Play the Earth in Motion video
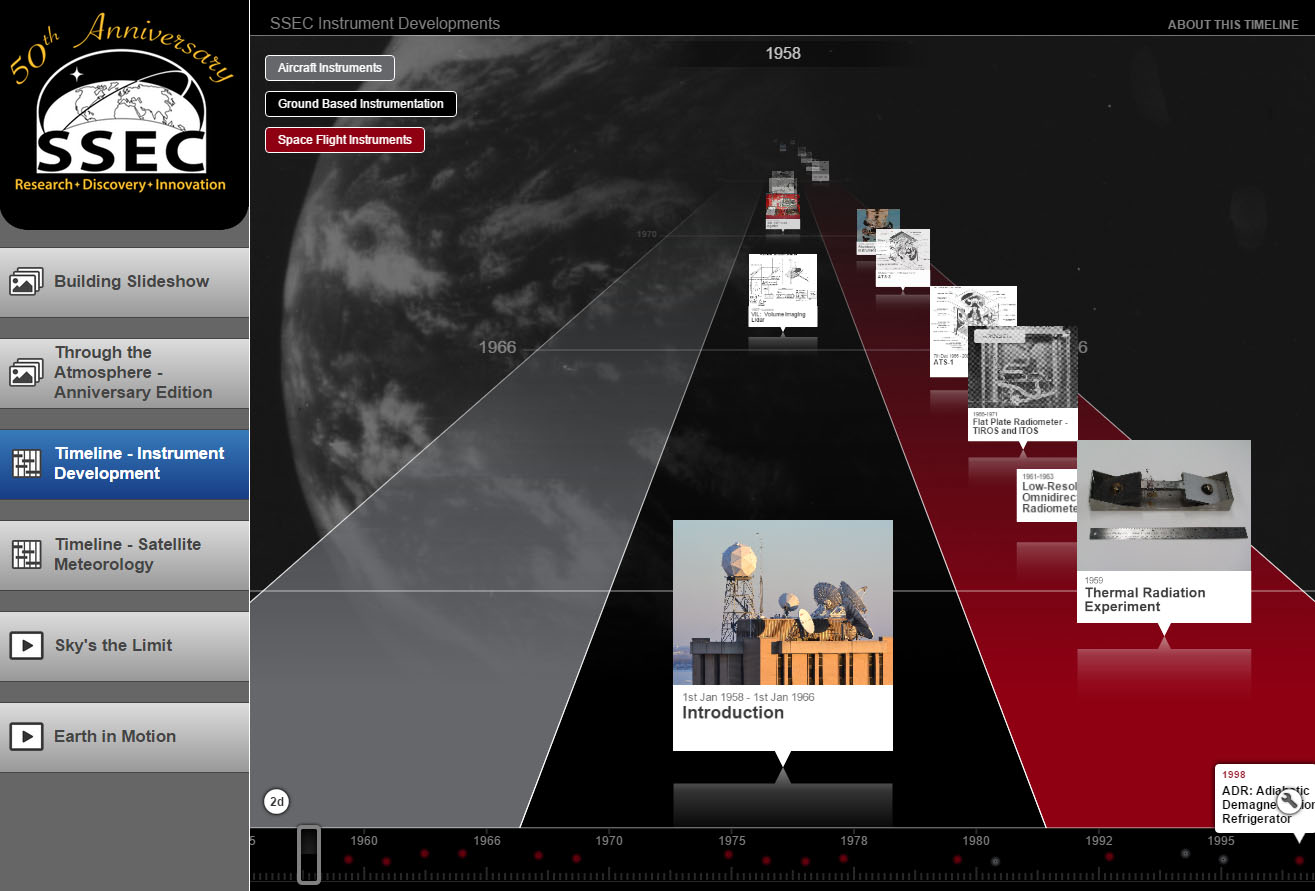 124,737
